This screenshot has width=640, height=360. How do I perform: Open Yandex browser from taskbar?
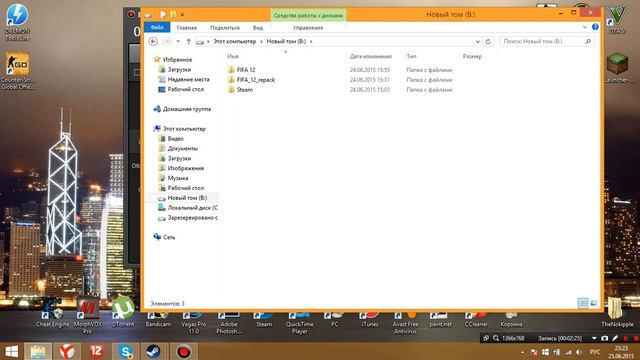click(67, 351)
